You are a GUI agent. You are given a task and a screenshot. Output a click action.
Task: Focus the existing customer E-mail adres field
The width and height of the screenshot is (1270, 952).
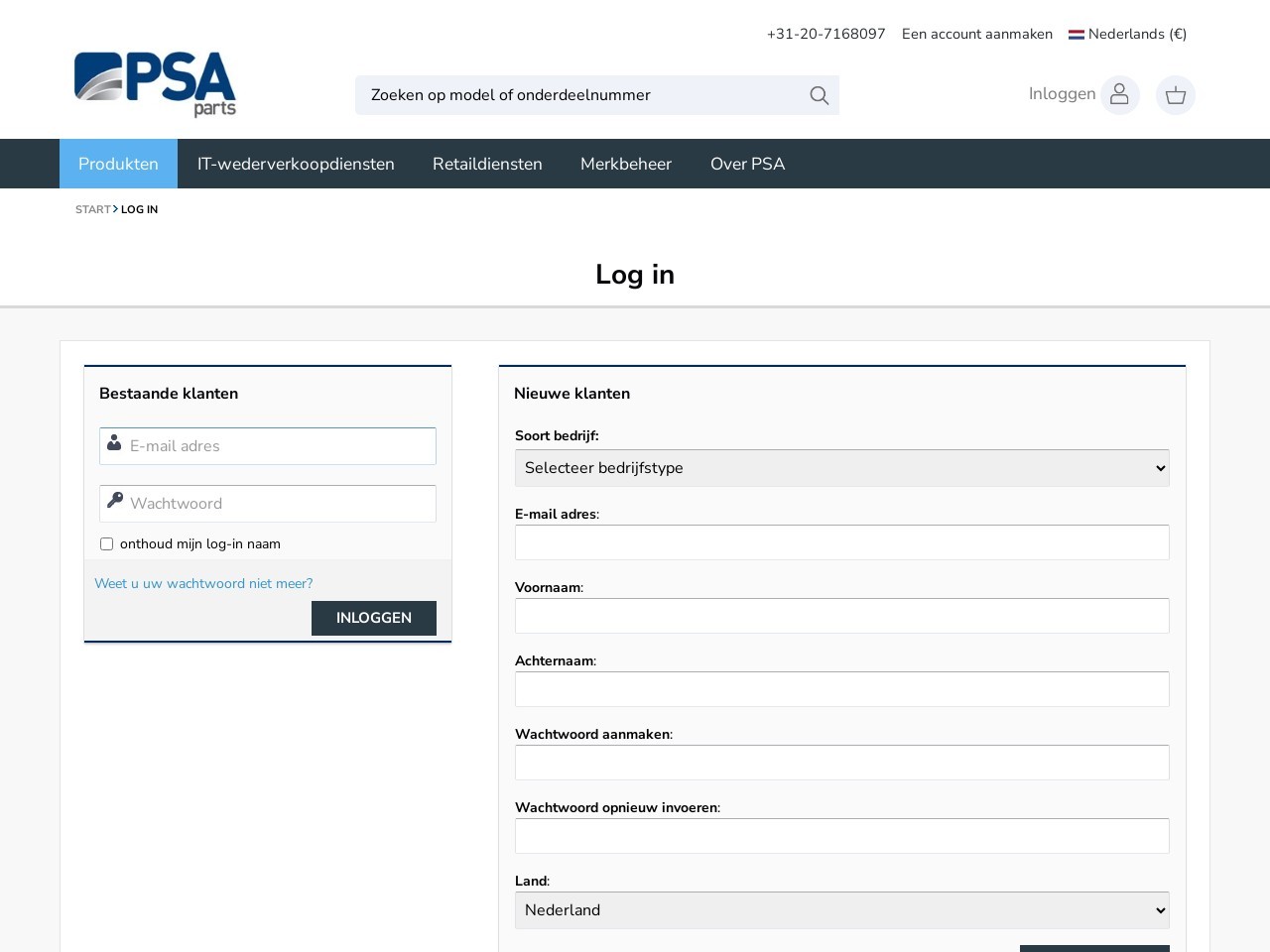(x=268, y=446)
